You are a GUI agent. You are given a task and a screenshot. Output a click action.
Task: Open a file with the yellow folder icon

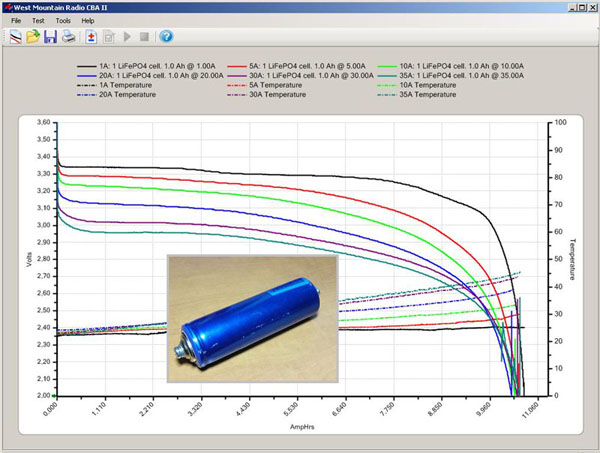(x=33, y=37)
